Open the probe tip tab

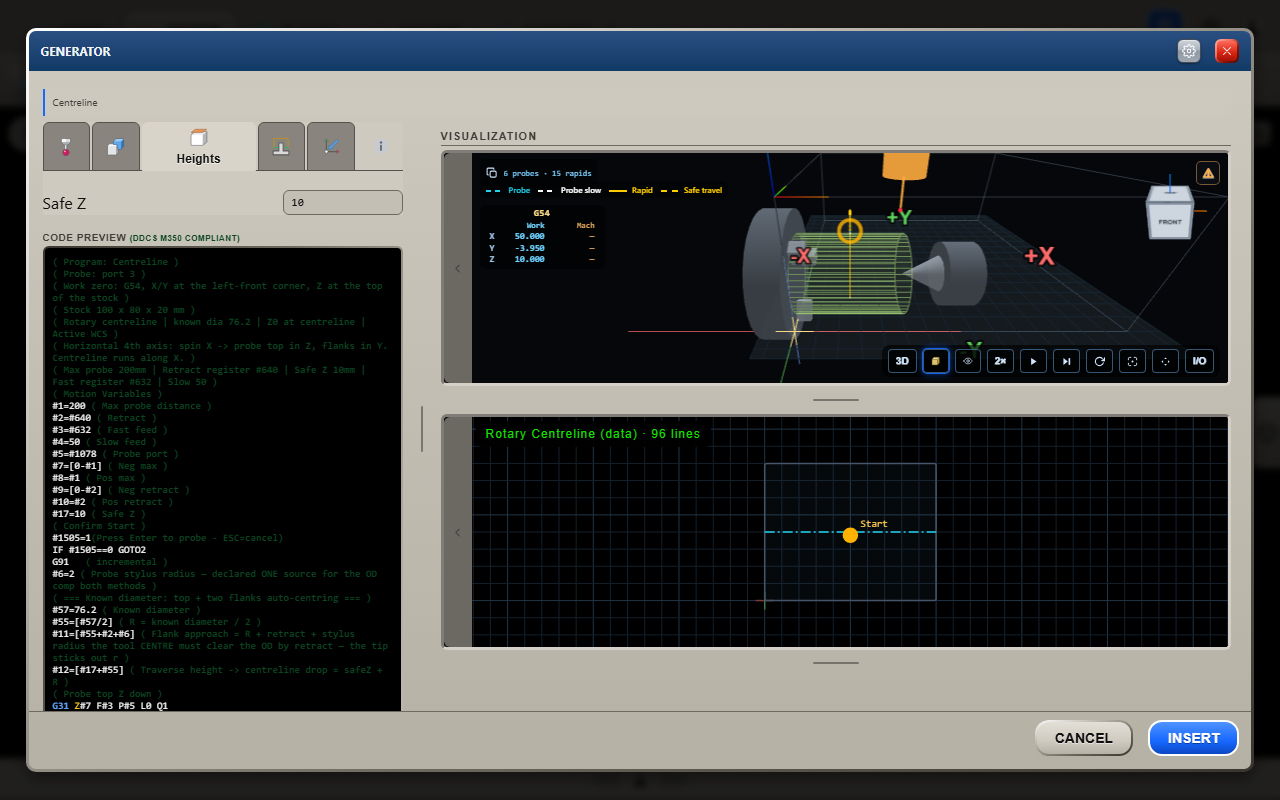coord(66,146)
